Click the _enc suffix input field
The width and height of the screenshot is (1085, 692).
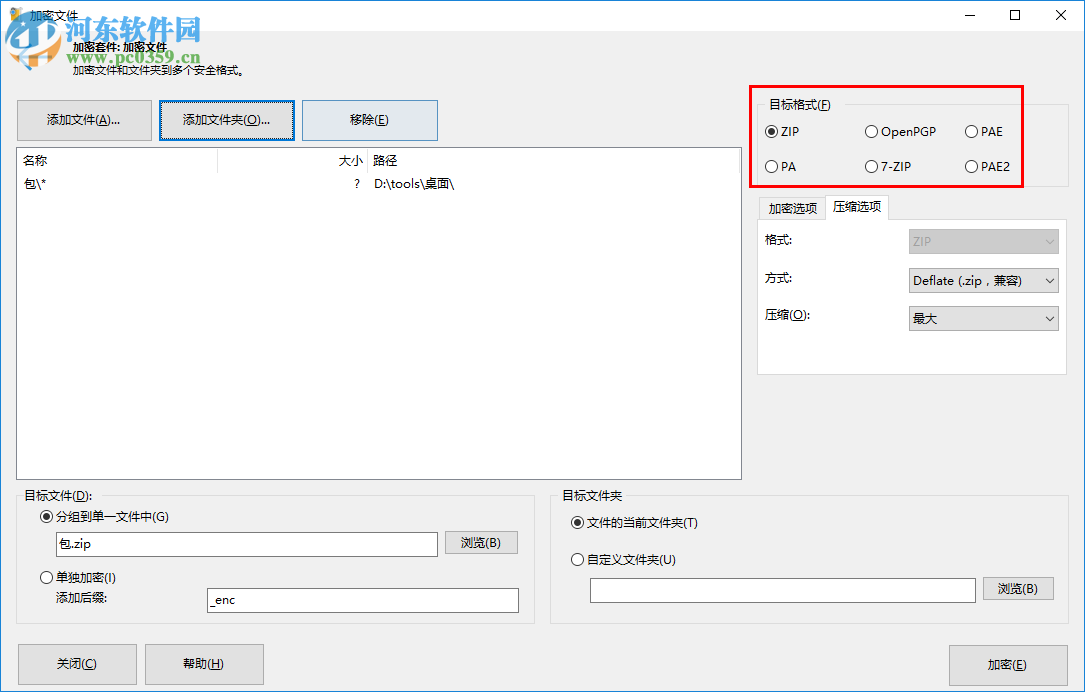(363, 600)
